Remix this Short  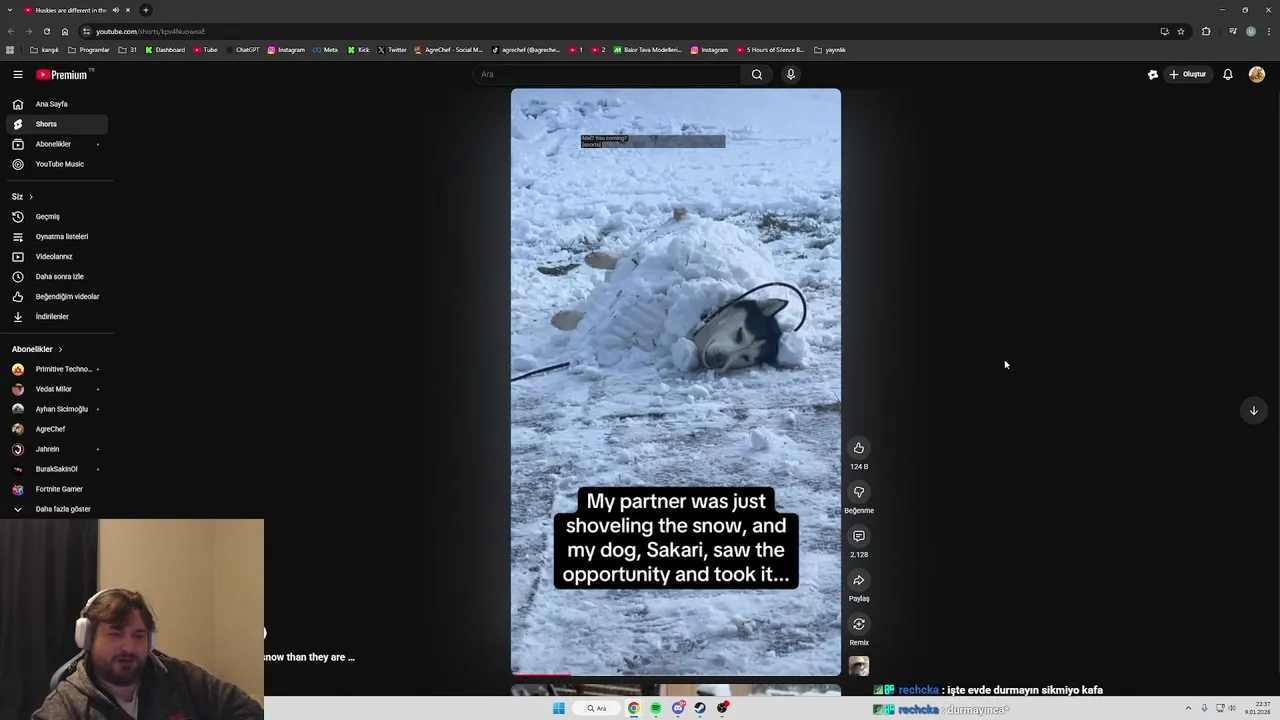click(859, 624)
